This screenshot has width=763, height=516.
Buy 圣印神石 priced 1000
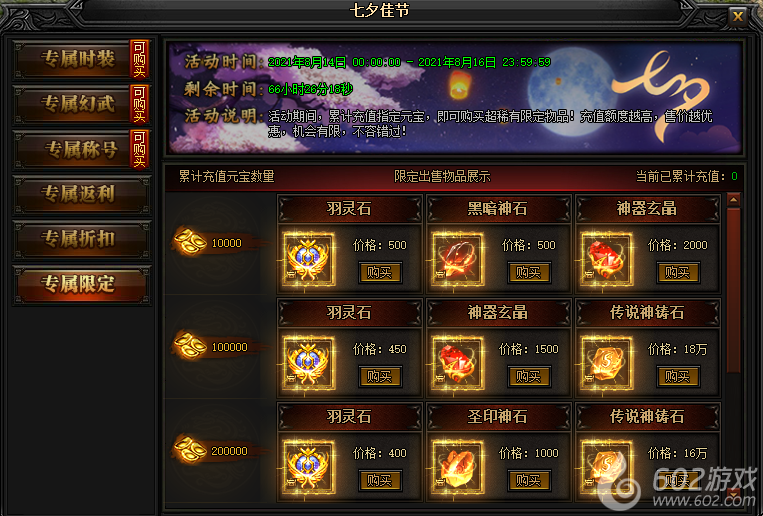point(528,480)
